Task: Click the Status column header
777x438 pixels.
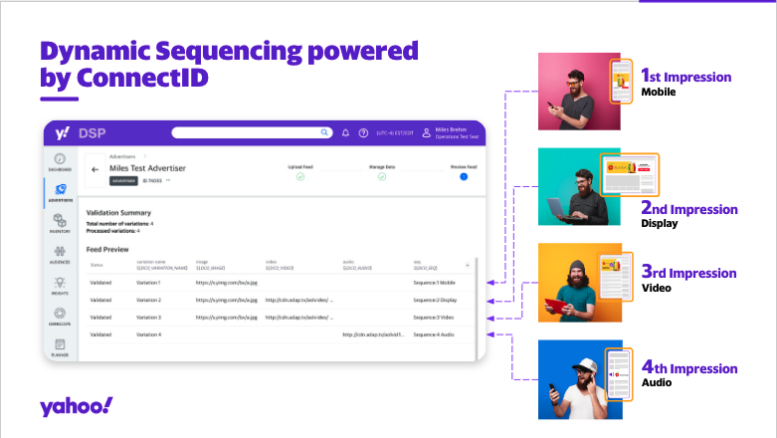Action: coord(97,265)
